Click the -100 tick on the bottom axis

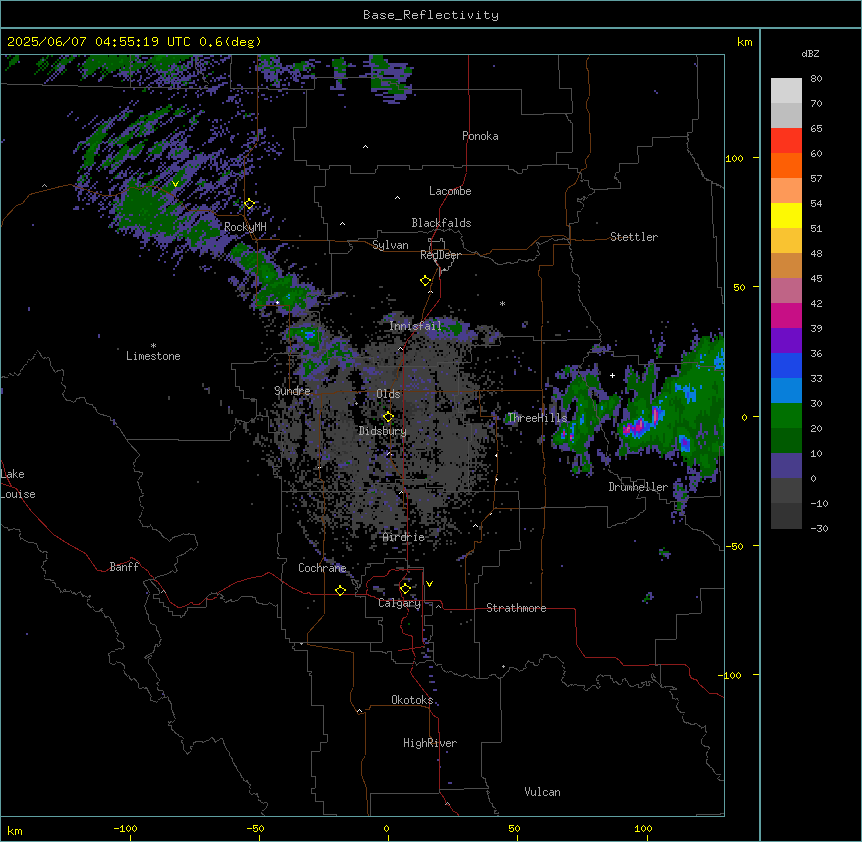125,829
